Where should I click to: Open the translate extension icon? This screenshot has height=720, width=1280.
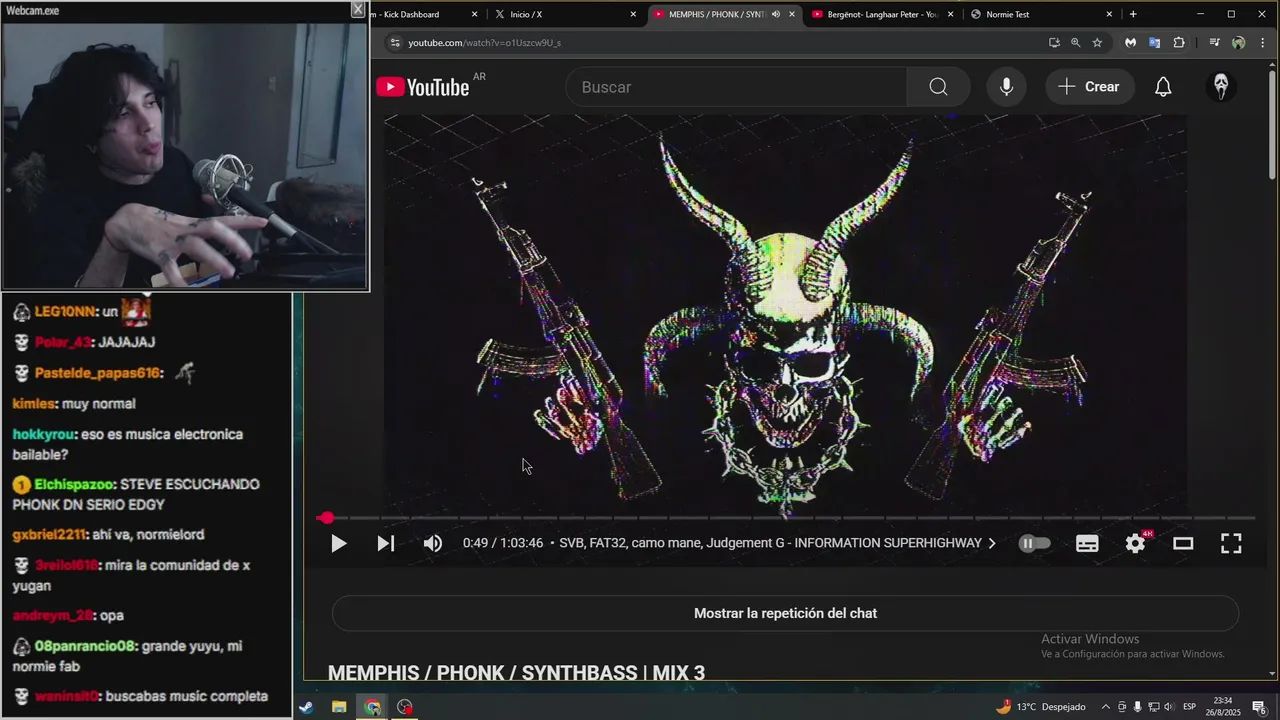(x=1155, y=43)
